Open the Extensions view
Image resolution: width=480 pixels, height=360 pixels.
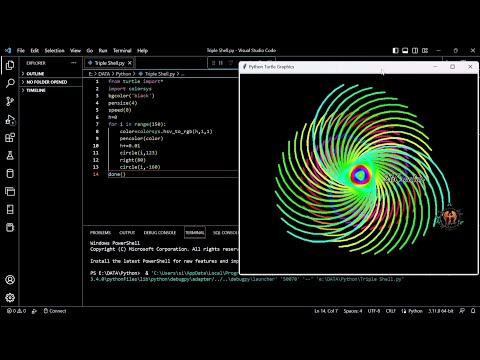[x=10, y=137]
